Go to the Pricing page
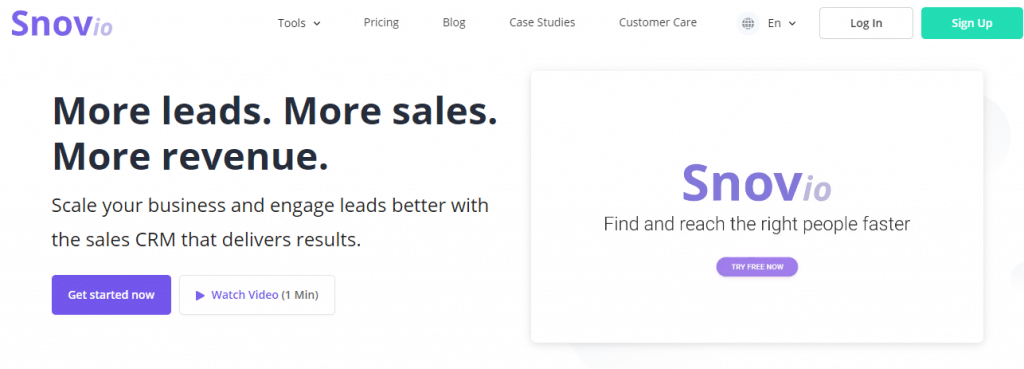 pos(381,22)
